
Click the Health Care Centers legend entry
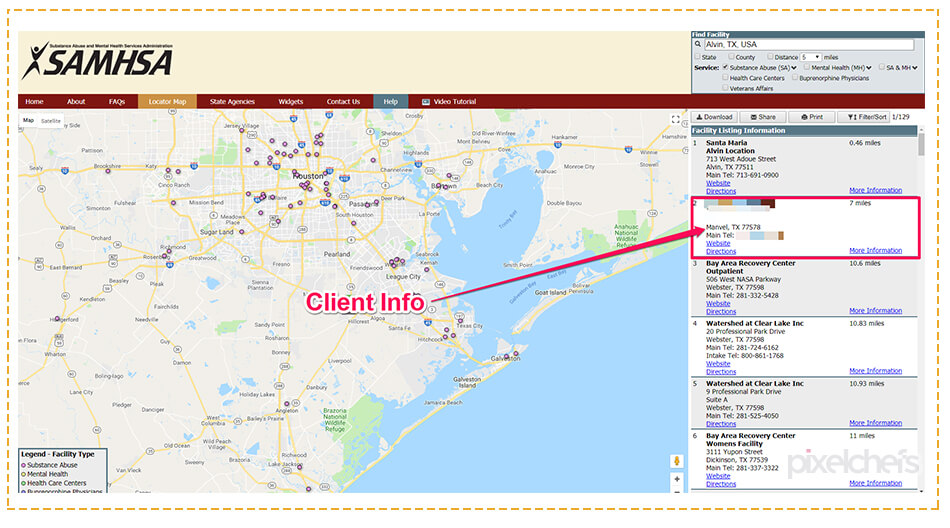pos(53,483)
